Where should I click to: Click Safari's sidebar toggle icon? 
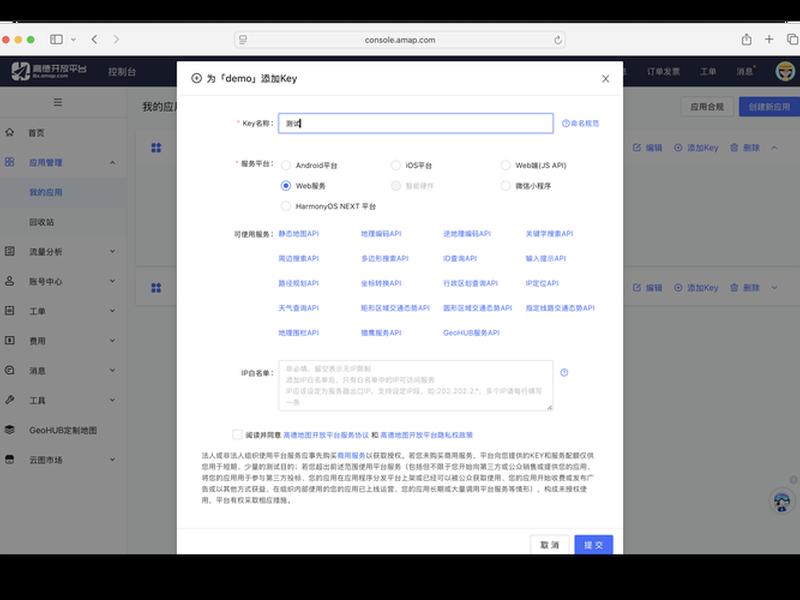coord(56,39)
